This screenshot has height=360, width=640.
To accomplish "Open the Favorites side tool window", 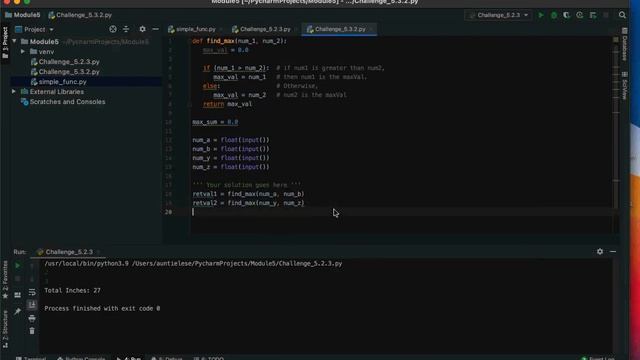I will 5,280.
